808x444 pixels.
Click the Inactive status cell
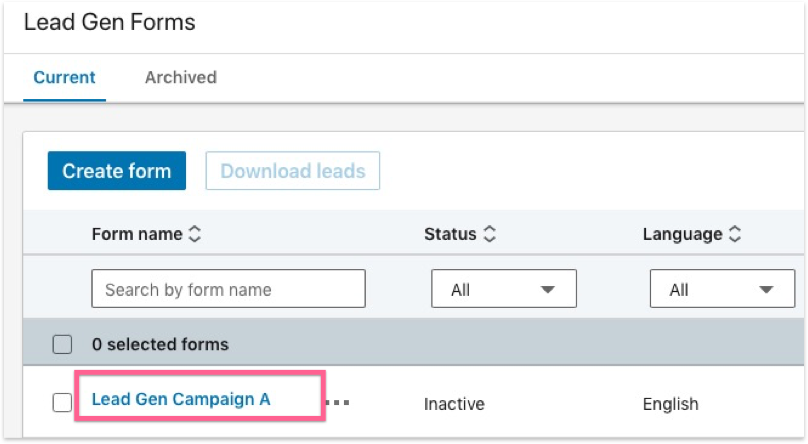pos(454,404)
